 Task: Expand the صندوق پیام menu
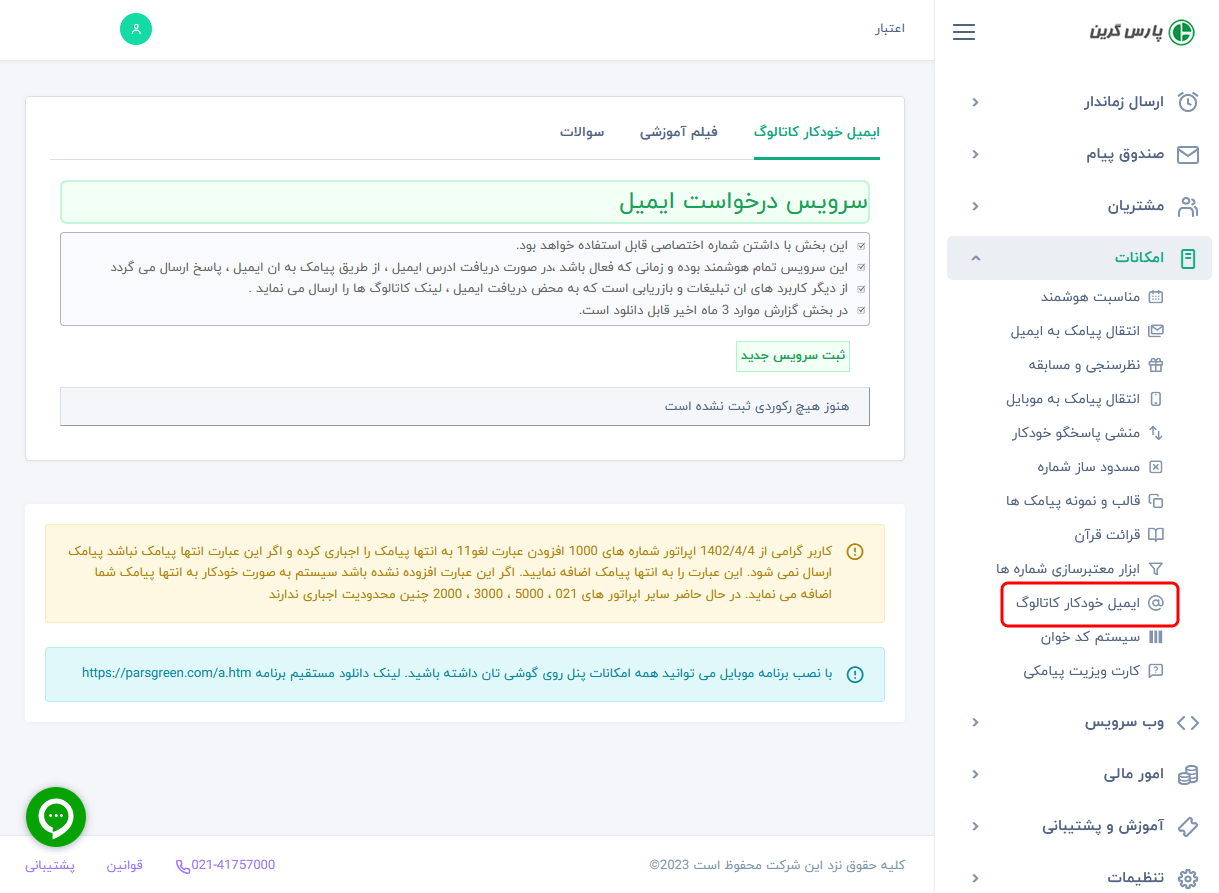coord(1079,154)
